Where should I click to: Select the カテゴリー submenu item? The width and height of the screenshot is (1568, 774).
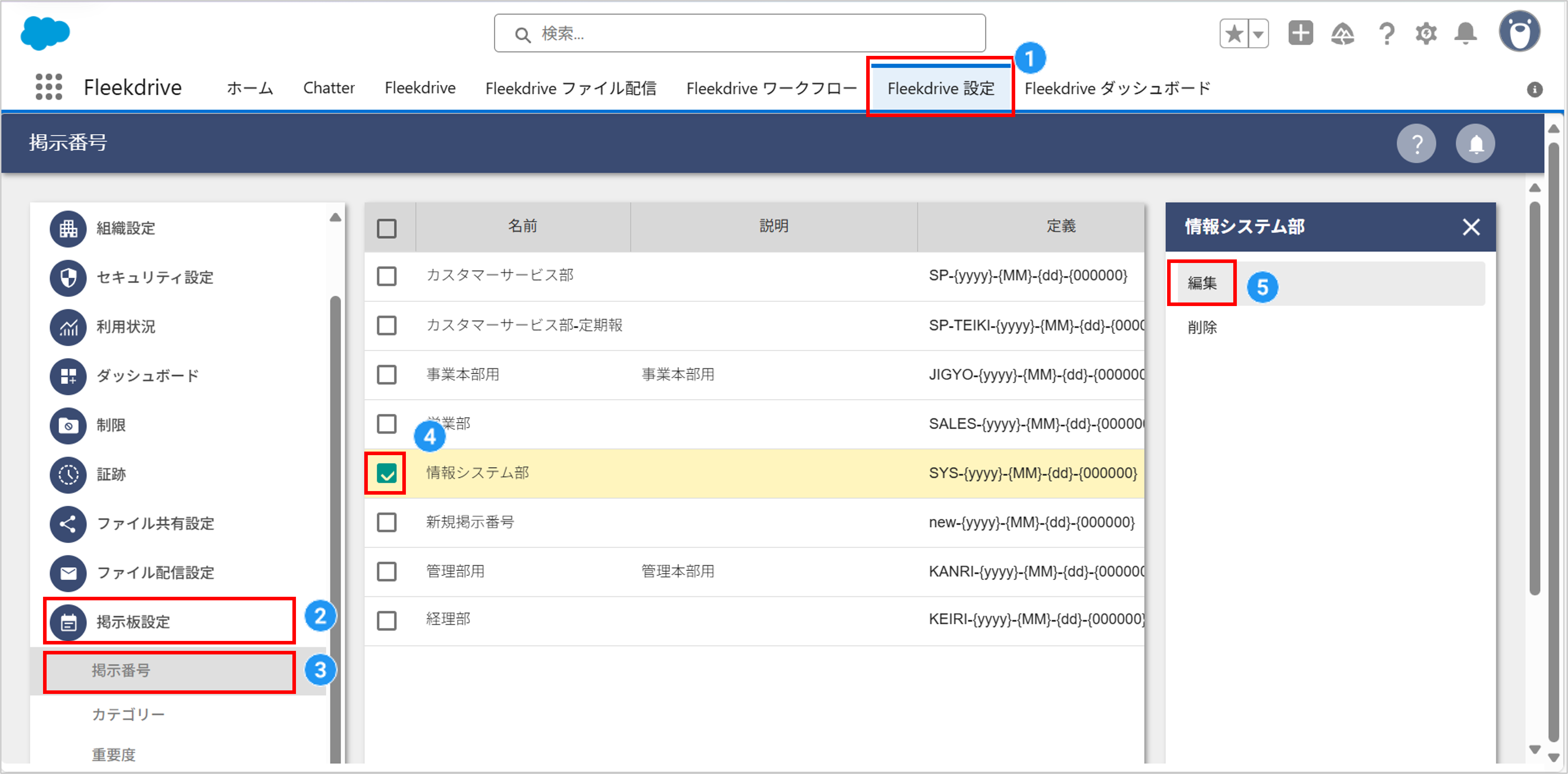point(128,714)
